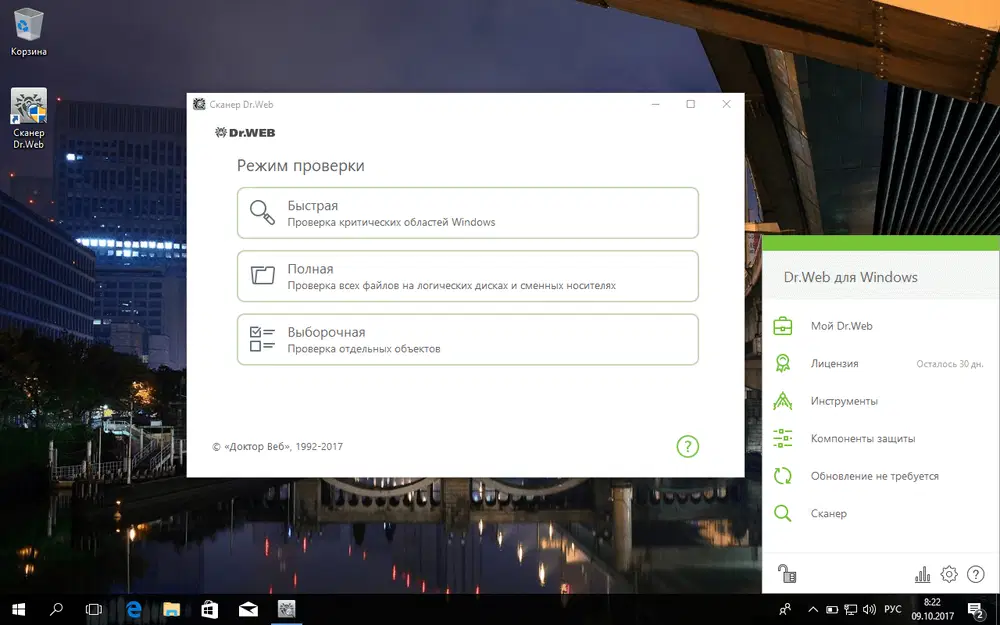Toggle the administrative mode padlock
1000x625 pixels.
point(786,574)
